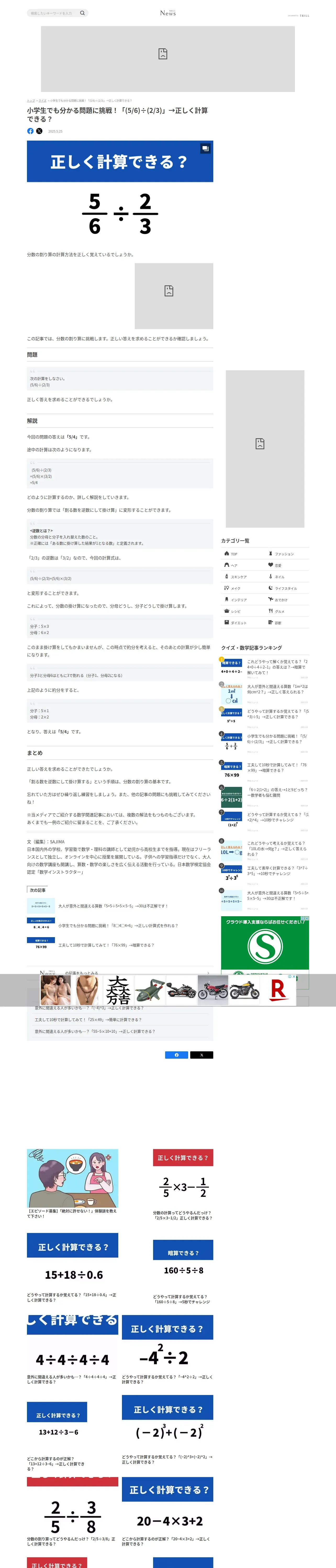This screenshot has height=1568, width=336.
Task: Open card 4÷4÷4÷4 article
Action: (72, 1350)
